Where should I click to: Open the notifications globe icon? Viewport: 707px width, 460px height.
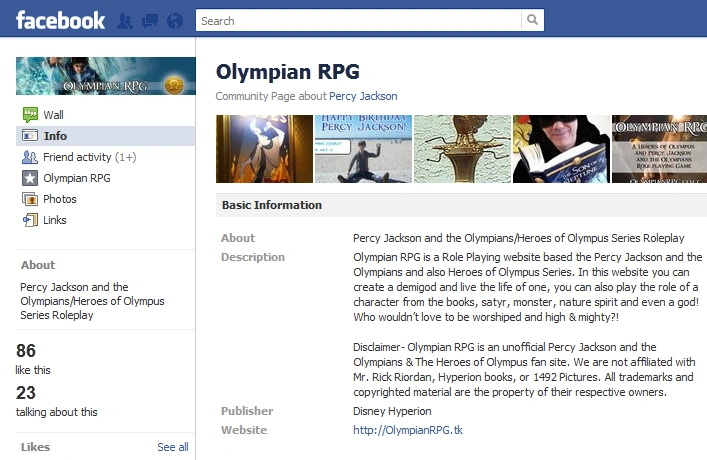click(175, 21)
